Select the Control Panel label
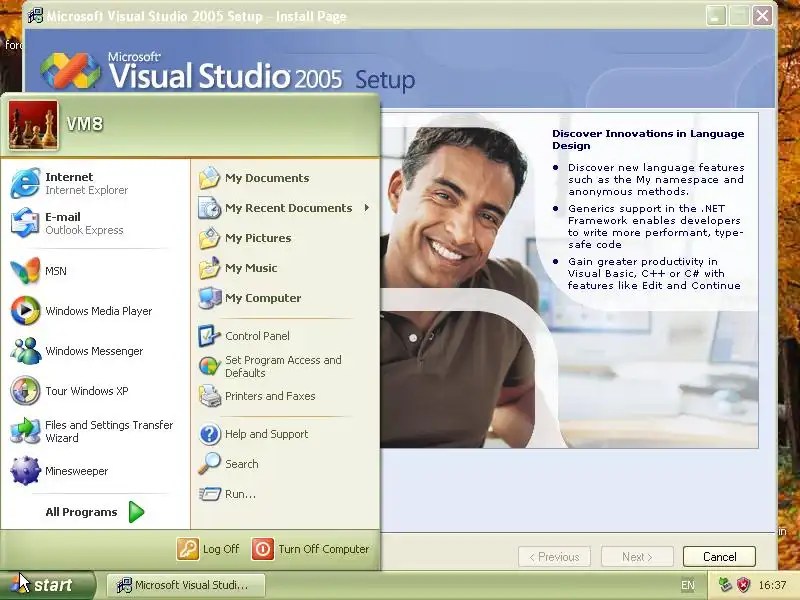This screenshot has width=800, height=600. coord(257,336)
